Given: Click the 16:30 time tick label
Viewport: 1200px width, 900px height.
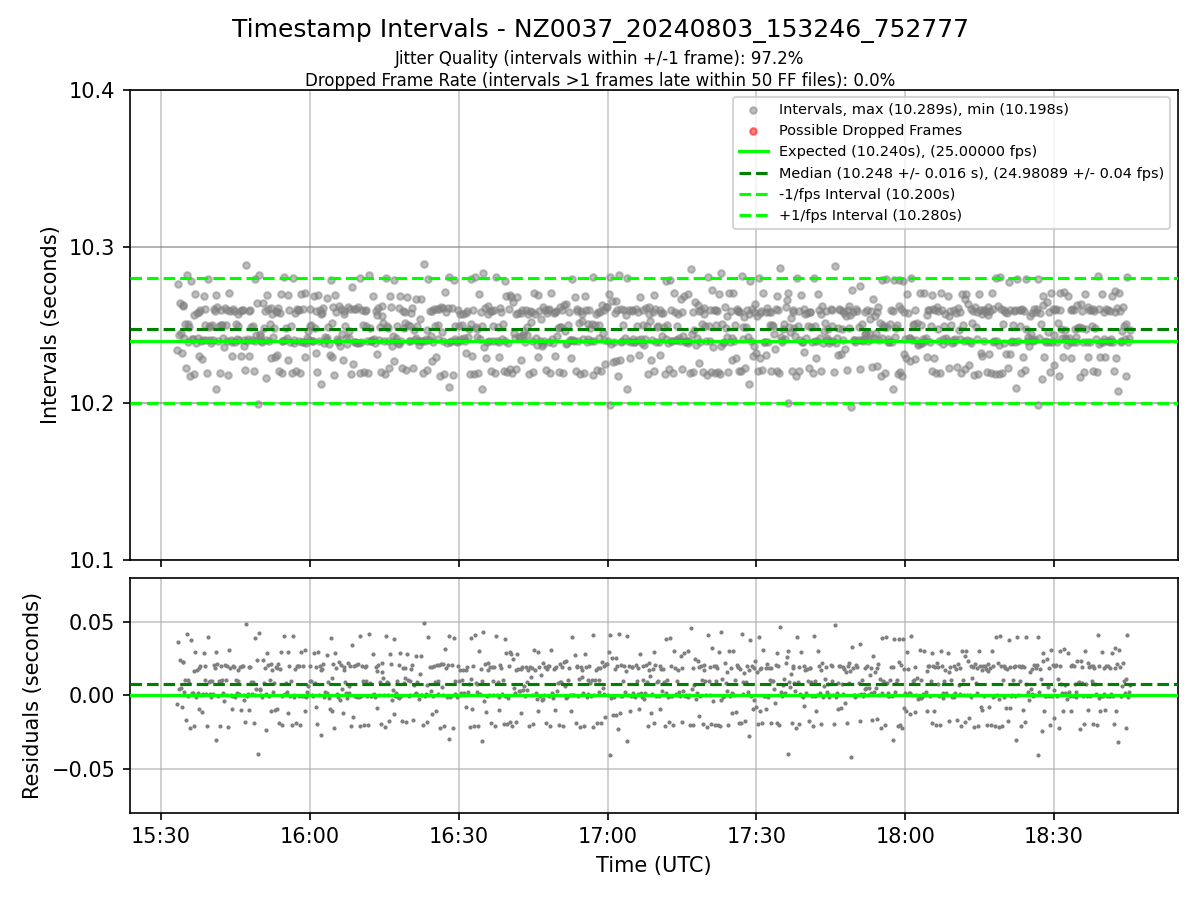Looking at the screenshot, I should pos(459,834).
